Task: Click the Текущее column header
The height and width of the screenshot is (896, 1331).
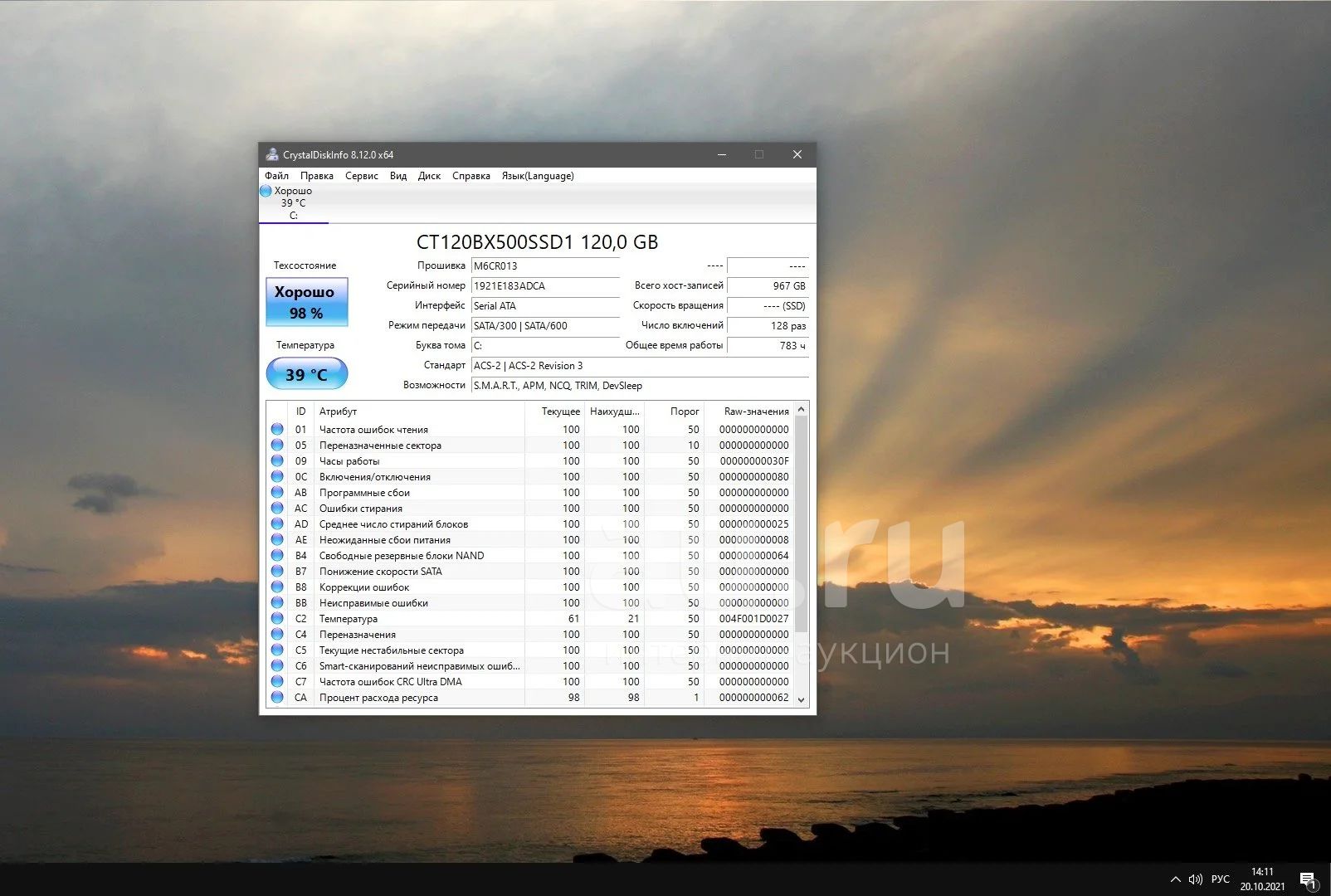Action: click(x=554, y=411)
